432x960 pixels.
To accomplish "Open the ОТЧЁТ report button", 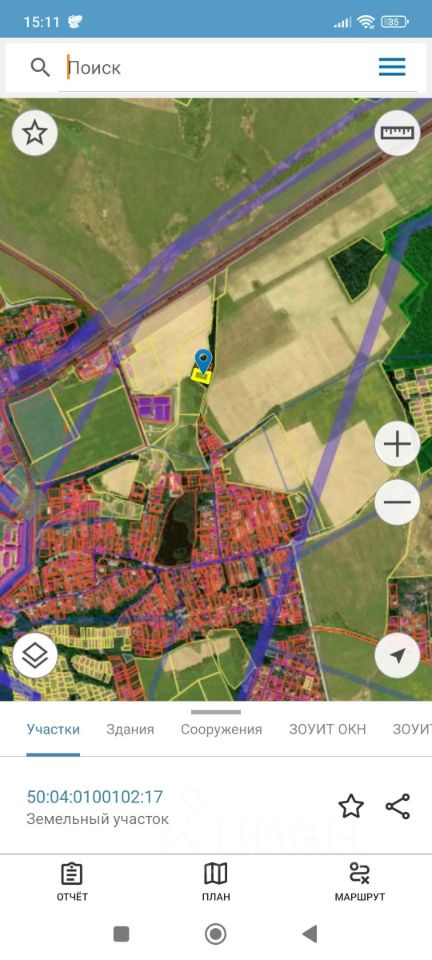I will click(72, 882).
